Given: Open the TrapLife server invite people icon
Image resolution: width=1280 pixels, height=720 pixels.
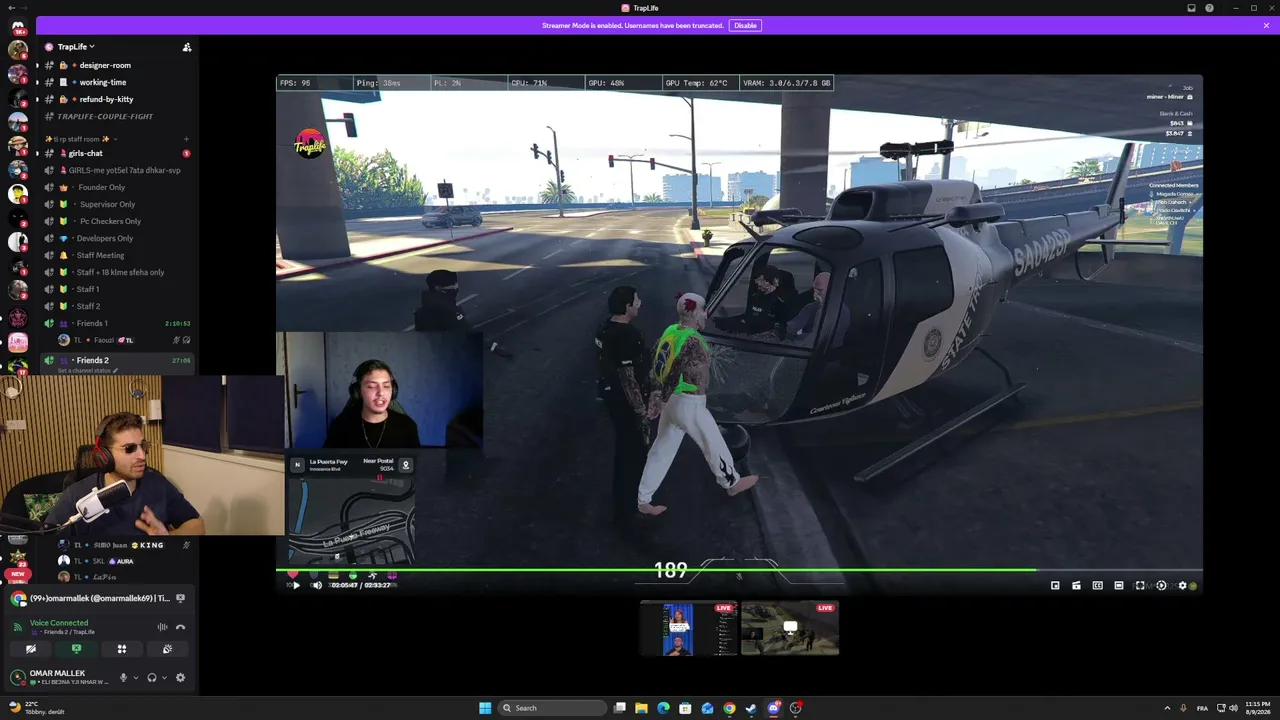Looking at the screenshot, I should click(187, 47).
